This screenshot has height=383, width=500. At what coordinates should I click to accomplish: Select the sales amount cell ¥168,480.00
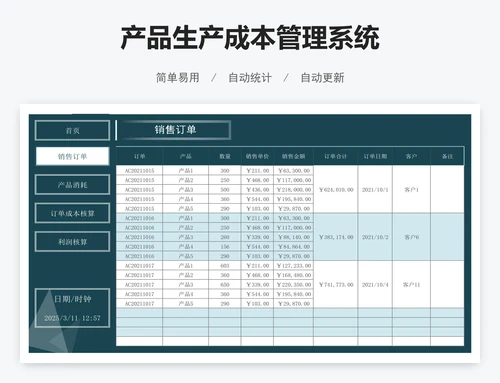(x=293, y=275)
